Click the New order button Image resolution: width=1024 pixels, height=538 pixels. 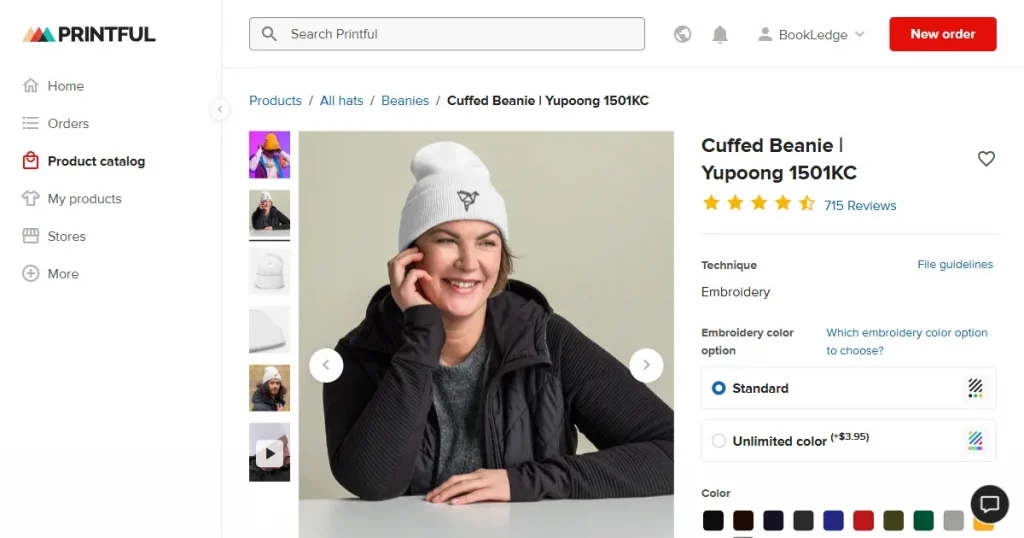click(x=942, y=34)
